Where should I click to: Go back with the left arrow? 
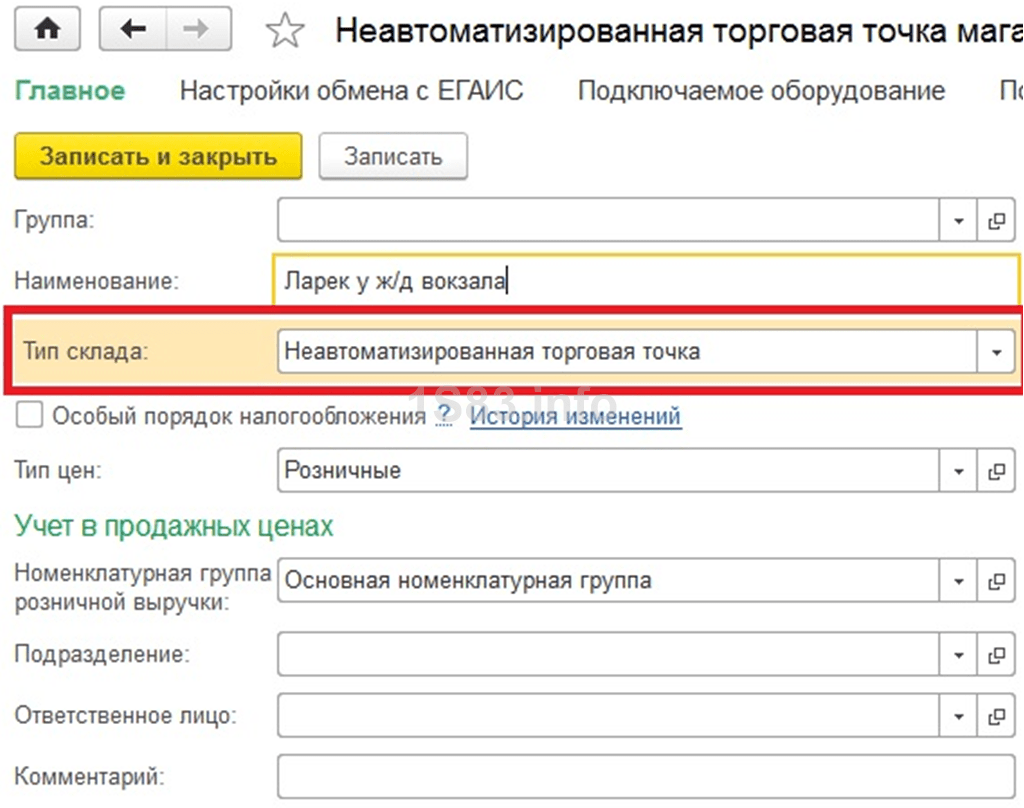click(132, 29)
